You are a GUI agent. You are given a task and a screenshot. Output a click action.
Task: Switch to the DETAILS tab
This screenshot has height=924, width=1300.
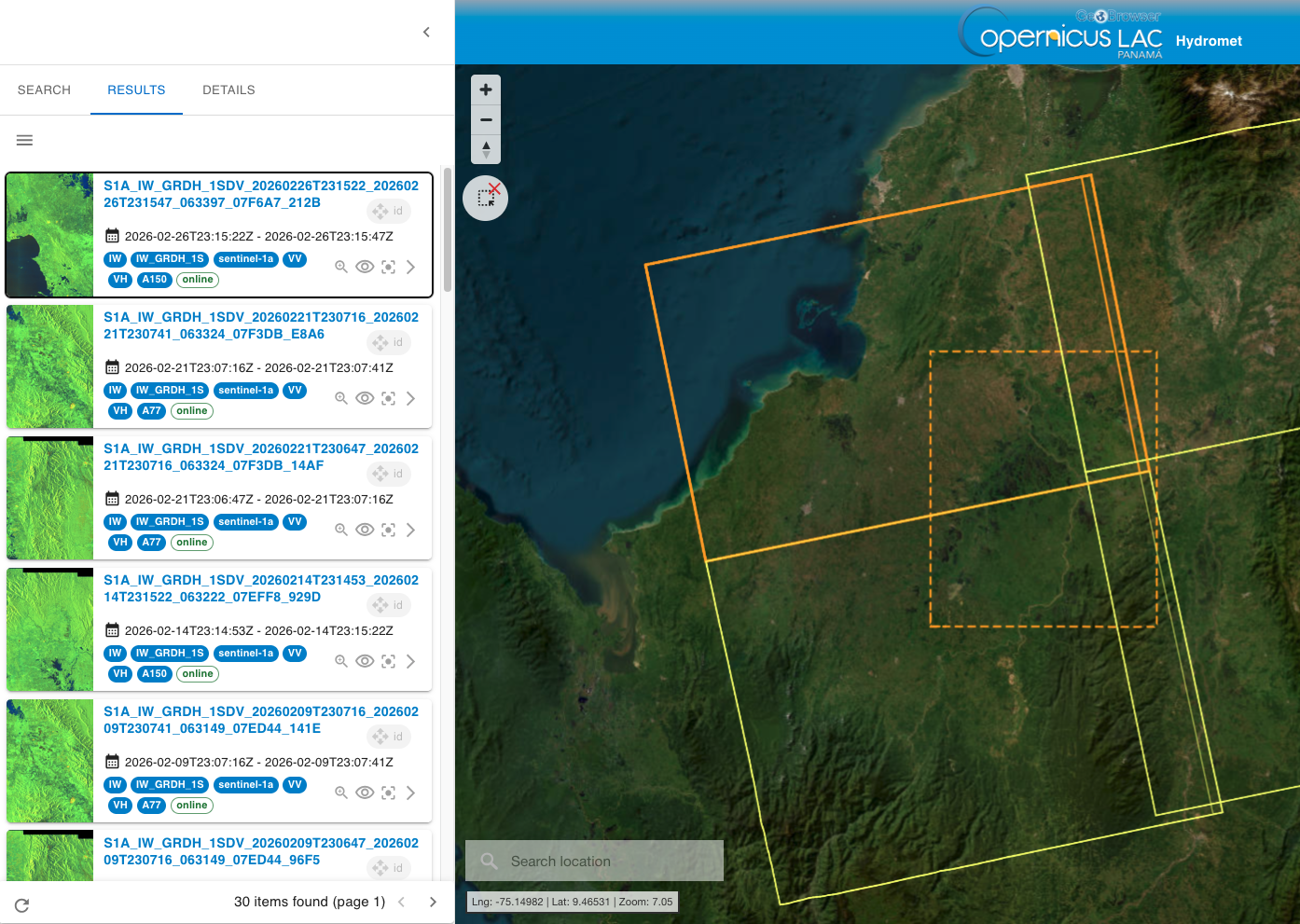228,90
